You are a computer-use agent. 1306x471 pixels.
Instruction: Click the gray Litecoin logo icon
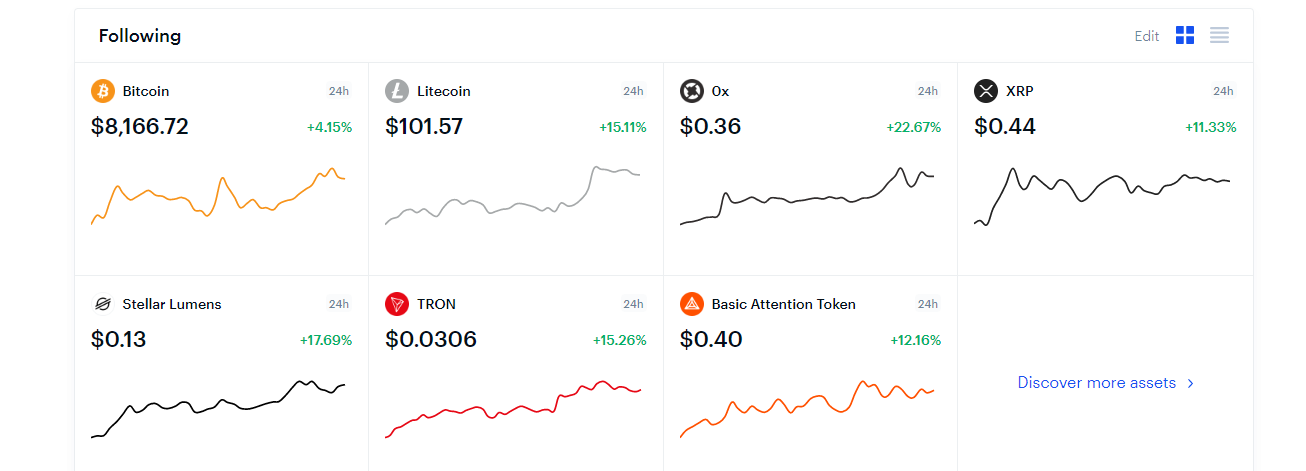[397, 91]
